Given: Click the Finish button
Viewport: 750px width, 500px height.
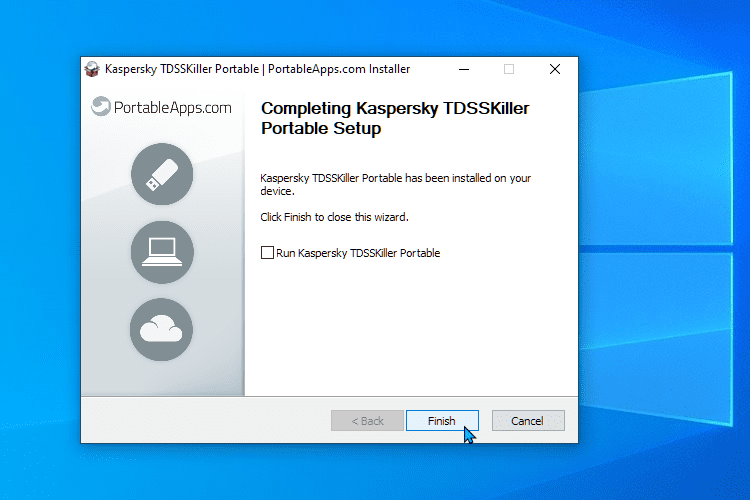Looking at the screenshot, I should (442, 421).
